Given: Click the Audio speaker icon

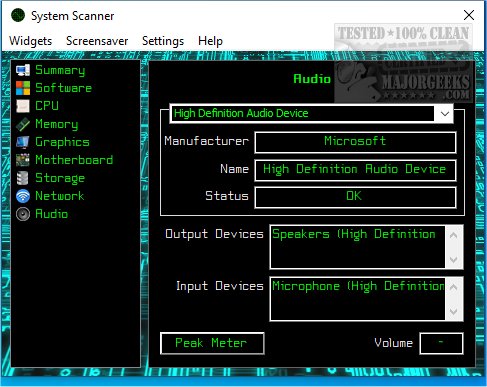Looking at the screenshot, I should (x=23, y=214).
